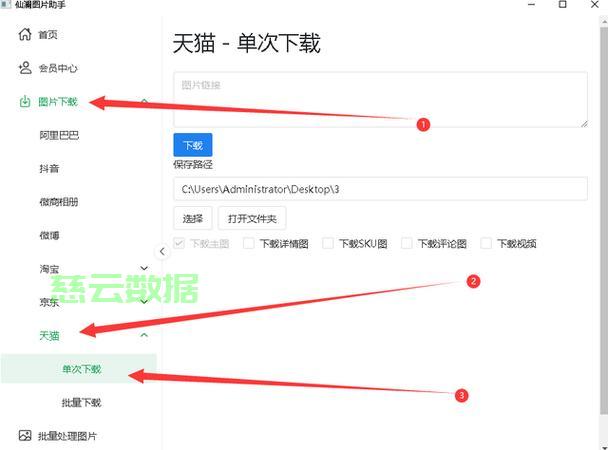This screenshot has width=608, height=450.
Task: Click the 首页 home icon
Action: click(25, 35)
